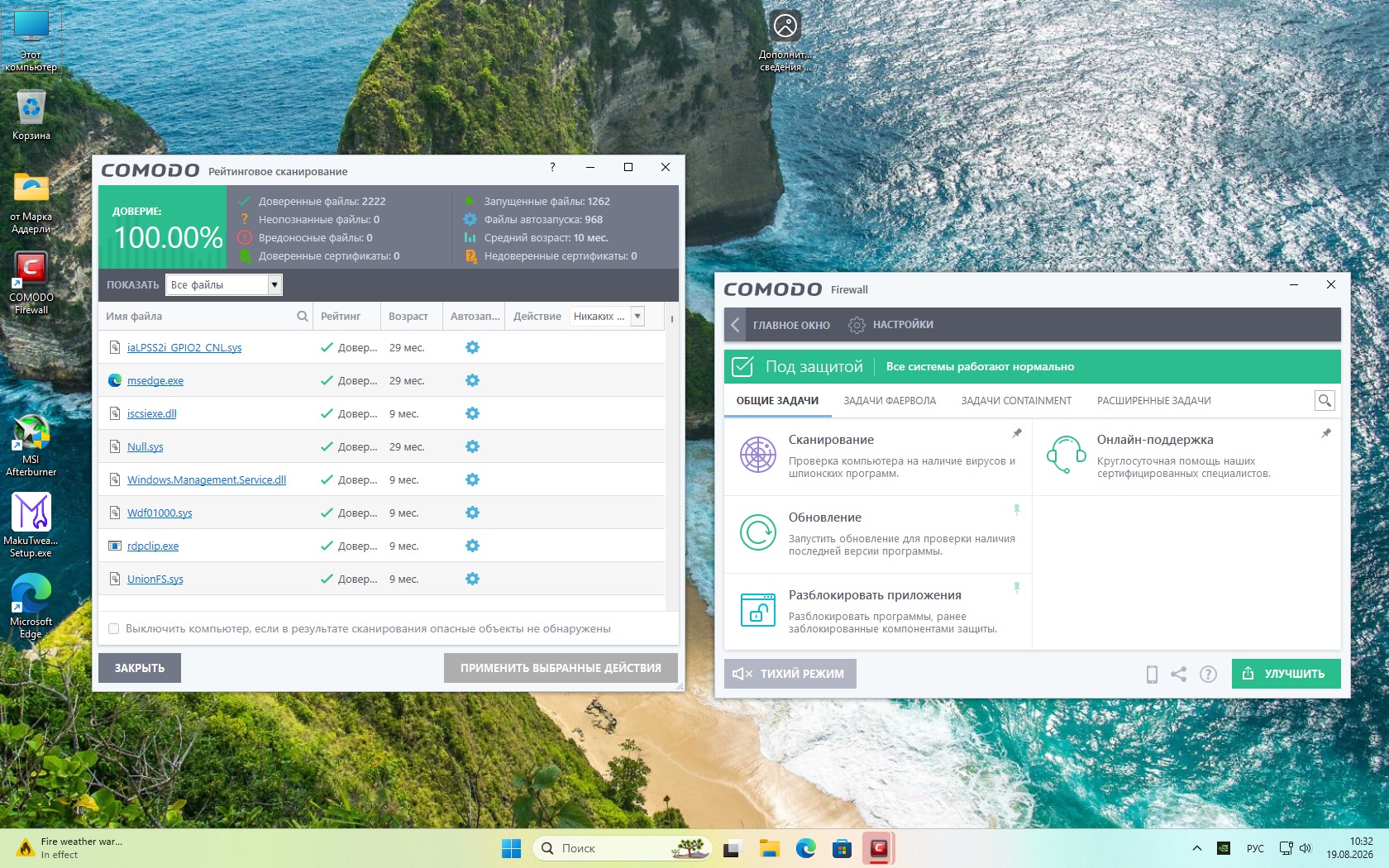Switch to Общие задачи tab

[x=777, y=401]
